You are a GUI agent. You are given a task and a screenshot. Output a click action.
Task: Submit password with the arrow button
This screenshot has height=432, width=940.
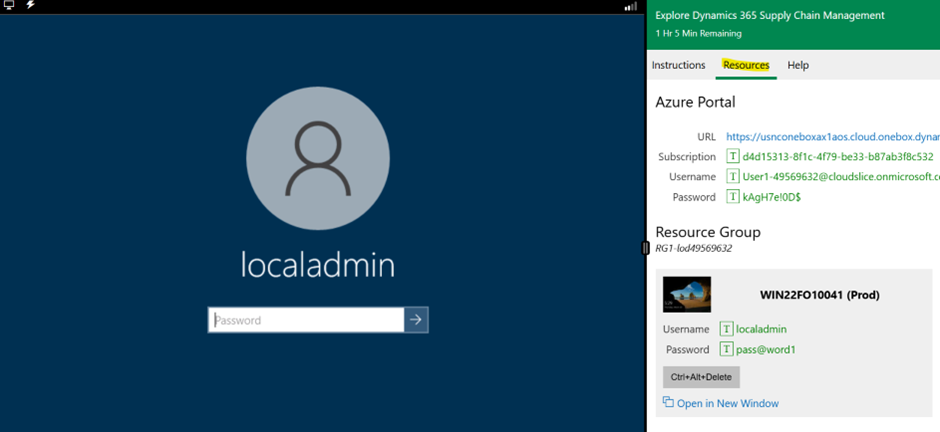(x=416, y=320)
